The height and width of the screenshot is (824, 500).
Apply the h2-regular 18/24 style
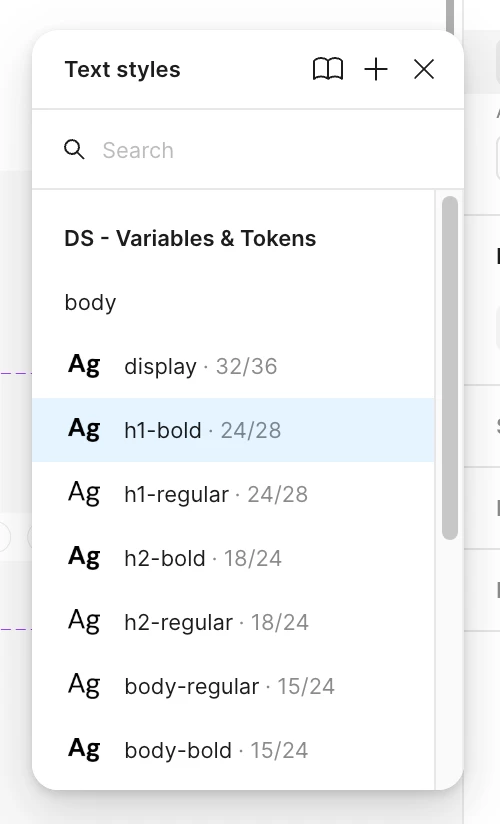tap(233, 622)
